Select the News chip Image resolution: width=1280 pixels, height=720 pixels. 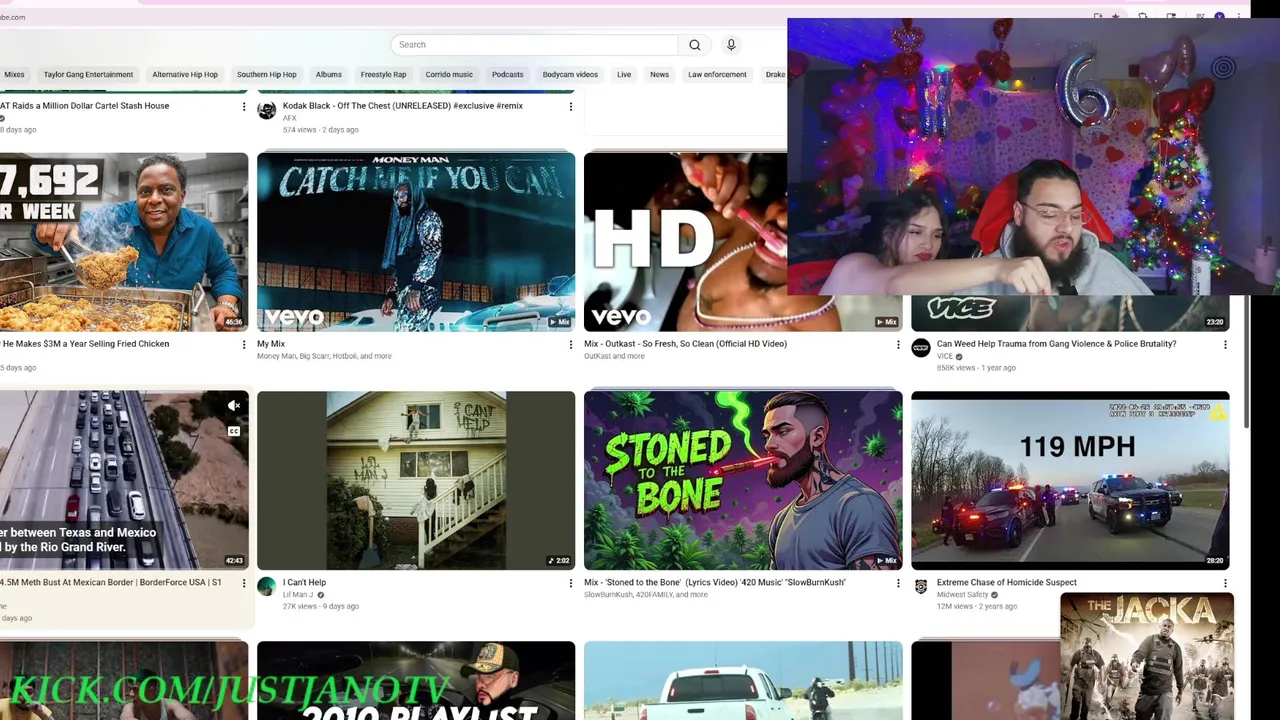click(659, 75)
